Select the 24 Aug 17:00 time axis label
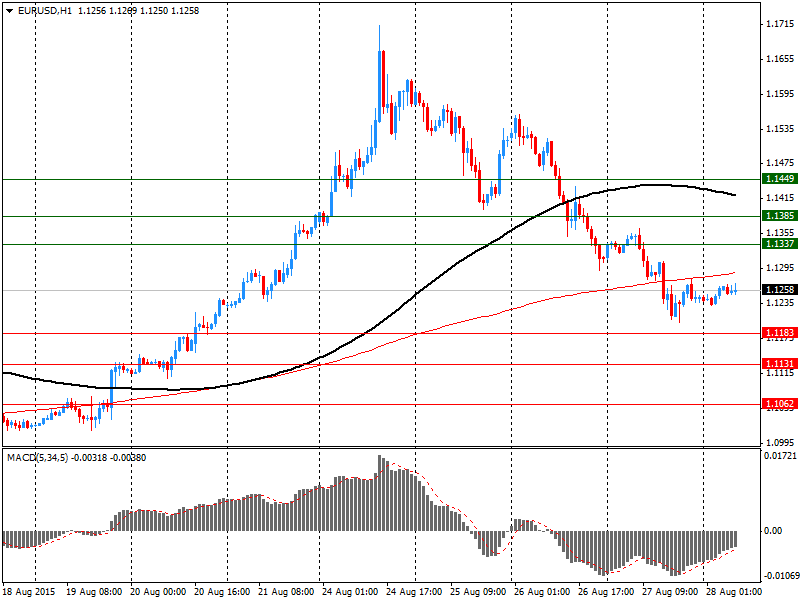The image size is (800, 600). tap(414, 592)
